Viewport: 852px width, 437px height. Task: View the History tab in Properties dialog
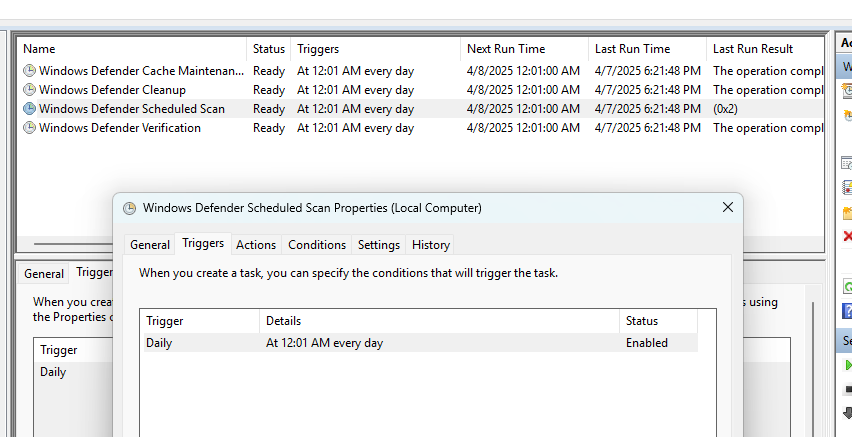(430, 245)
